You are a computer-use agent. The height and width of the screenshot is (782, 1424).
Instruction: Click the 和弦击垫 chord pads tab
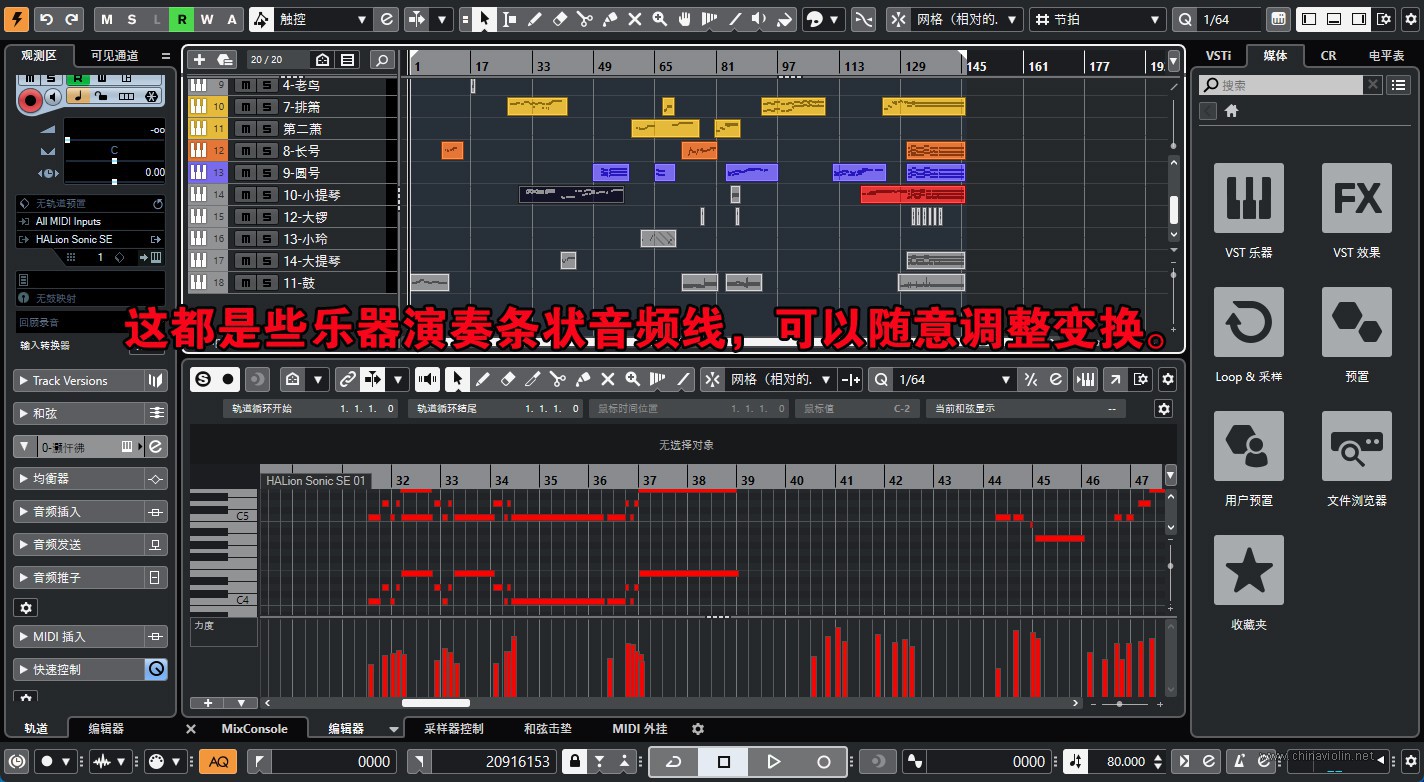pos(547,729)
